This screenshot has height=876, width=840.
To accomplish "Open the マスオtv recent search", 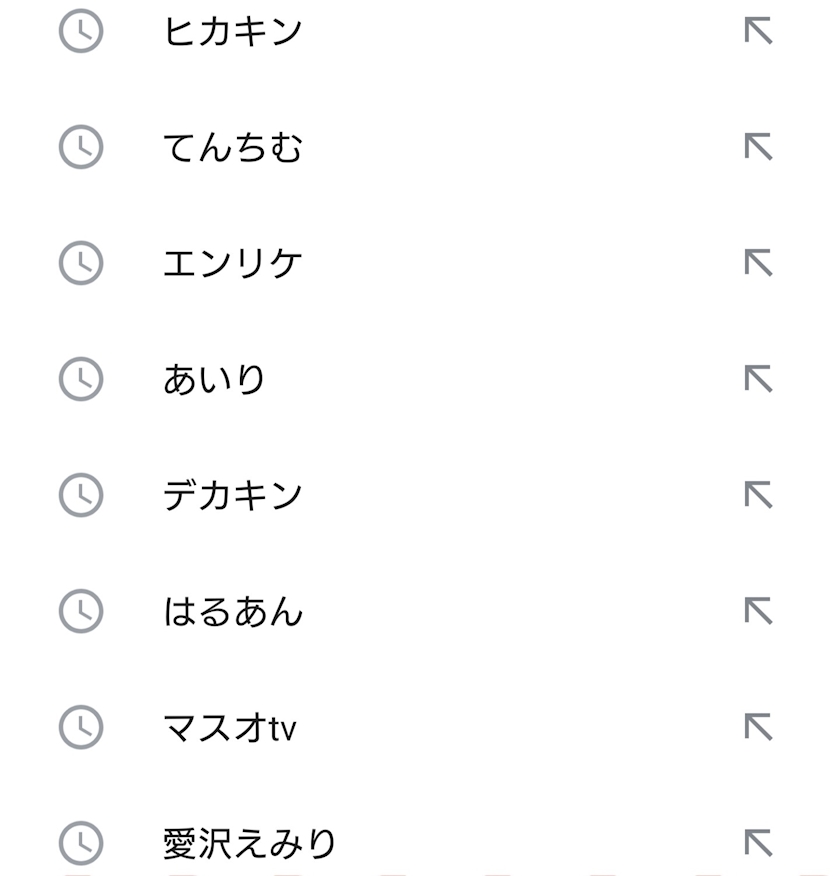I will point(229,728).
